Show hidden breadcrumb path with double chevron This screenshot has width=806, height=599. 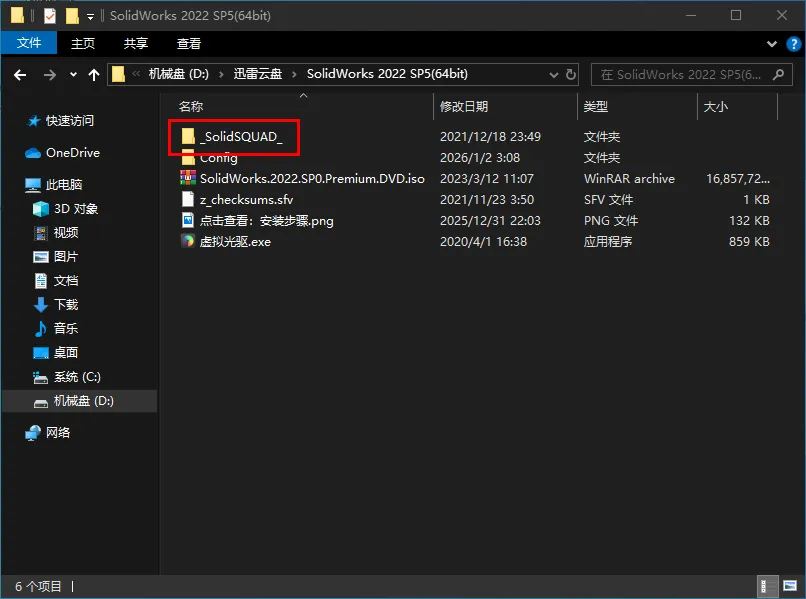(x=136, y=74)
